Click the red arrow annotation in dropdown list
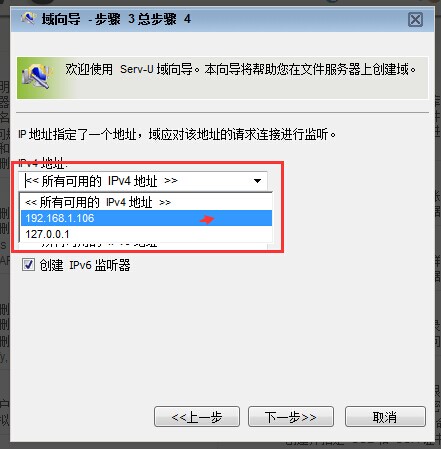441x449 pixels. coord(207,219)
